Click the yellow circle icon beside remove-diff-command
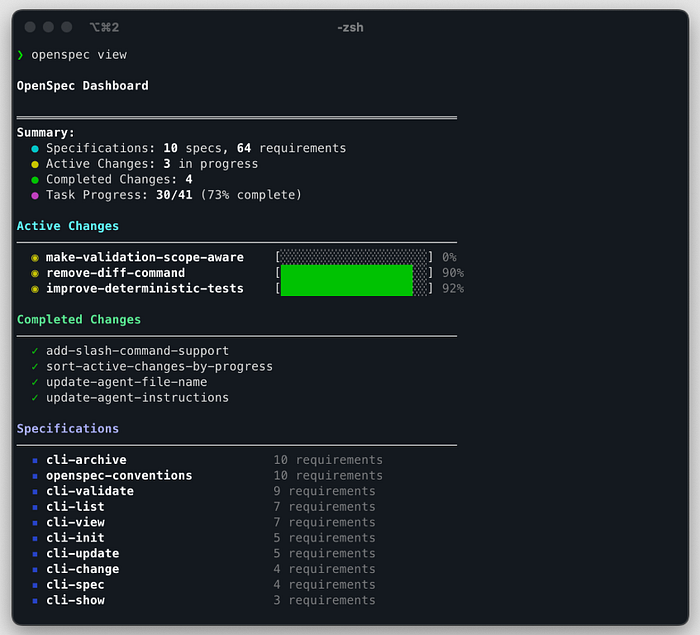Screen dimensions: 700x635 pyautogui.click(x=35, y=273)
